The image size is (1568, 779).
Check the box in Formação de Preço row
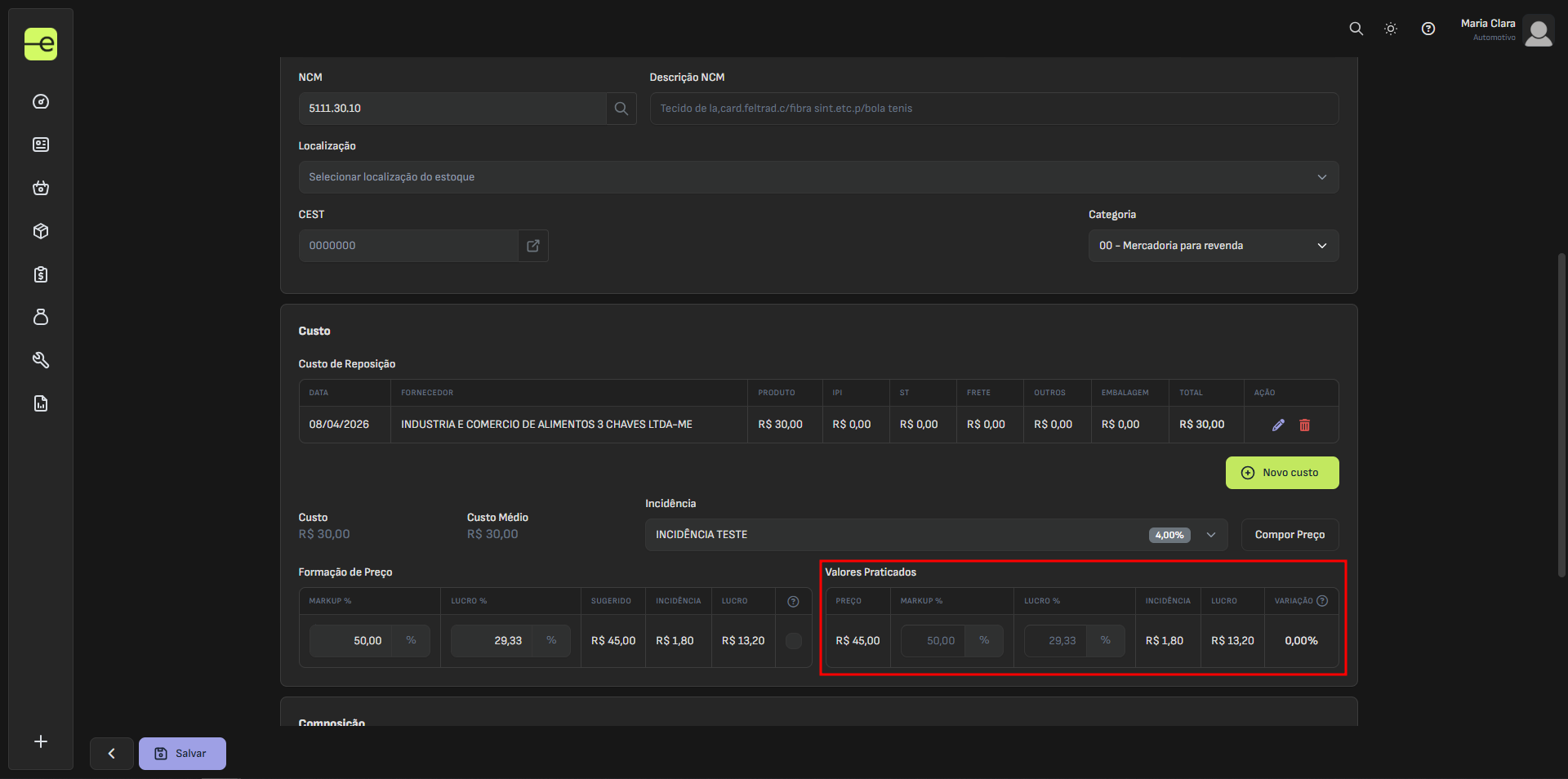coord(793,641)
